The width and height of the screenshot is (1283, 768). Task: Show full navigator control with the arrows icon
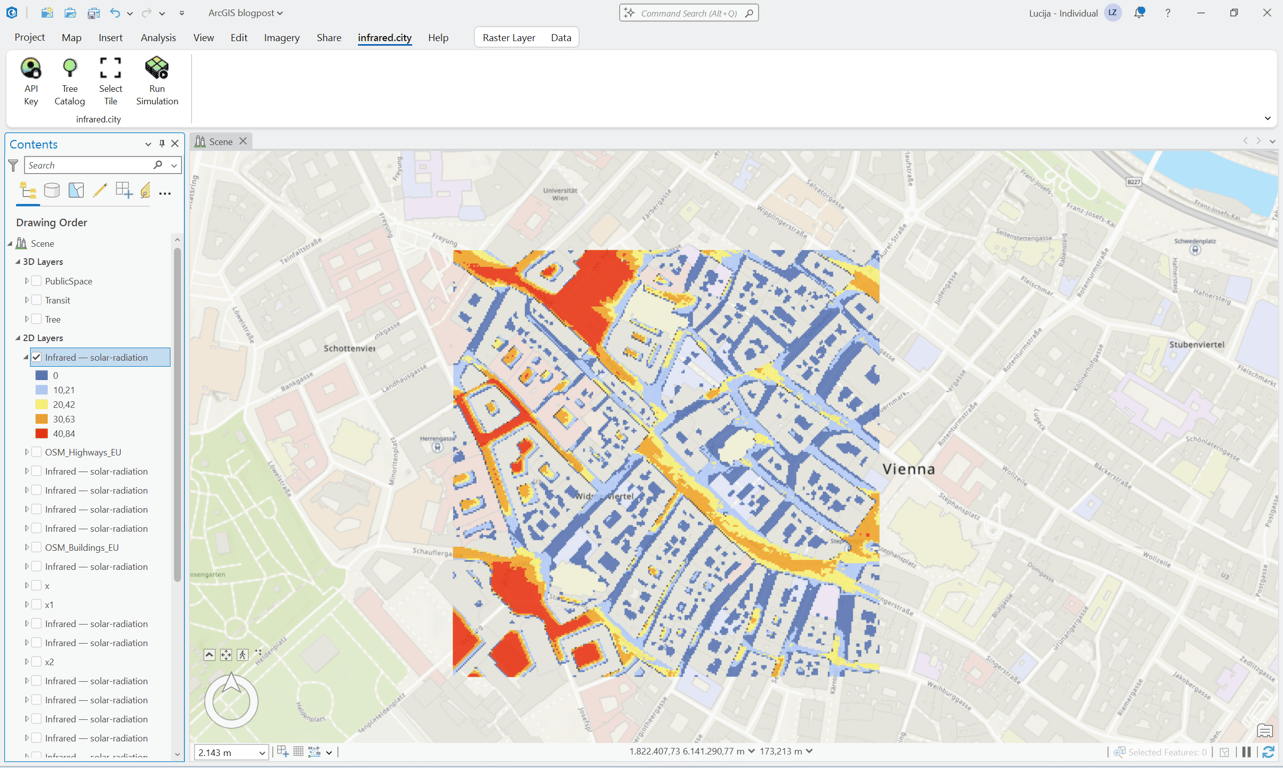[x=226, y=655]
